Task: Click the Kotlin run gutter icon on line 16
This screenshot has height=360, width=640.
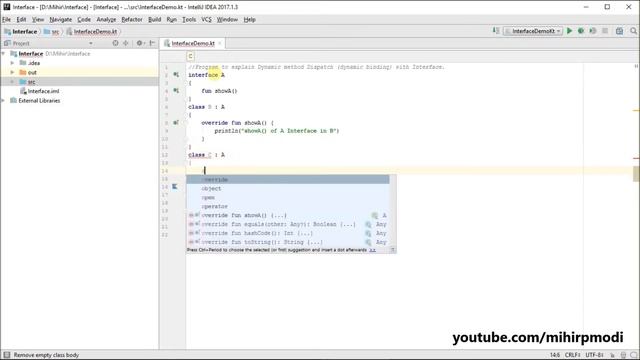Action: coord(175,187)
